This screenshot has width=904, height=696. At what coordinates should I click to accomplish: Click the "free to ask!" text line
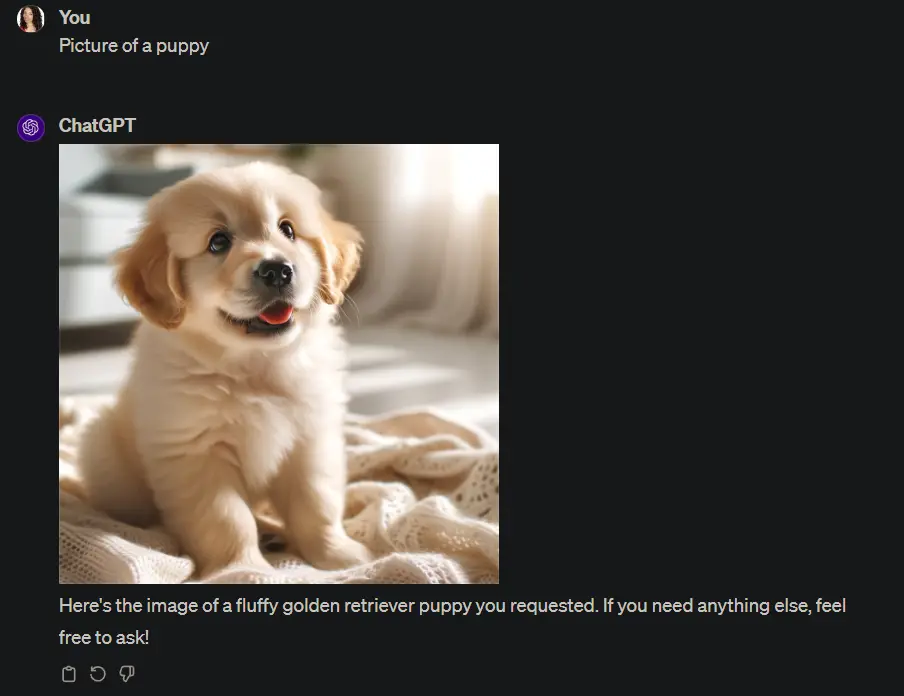104,637
